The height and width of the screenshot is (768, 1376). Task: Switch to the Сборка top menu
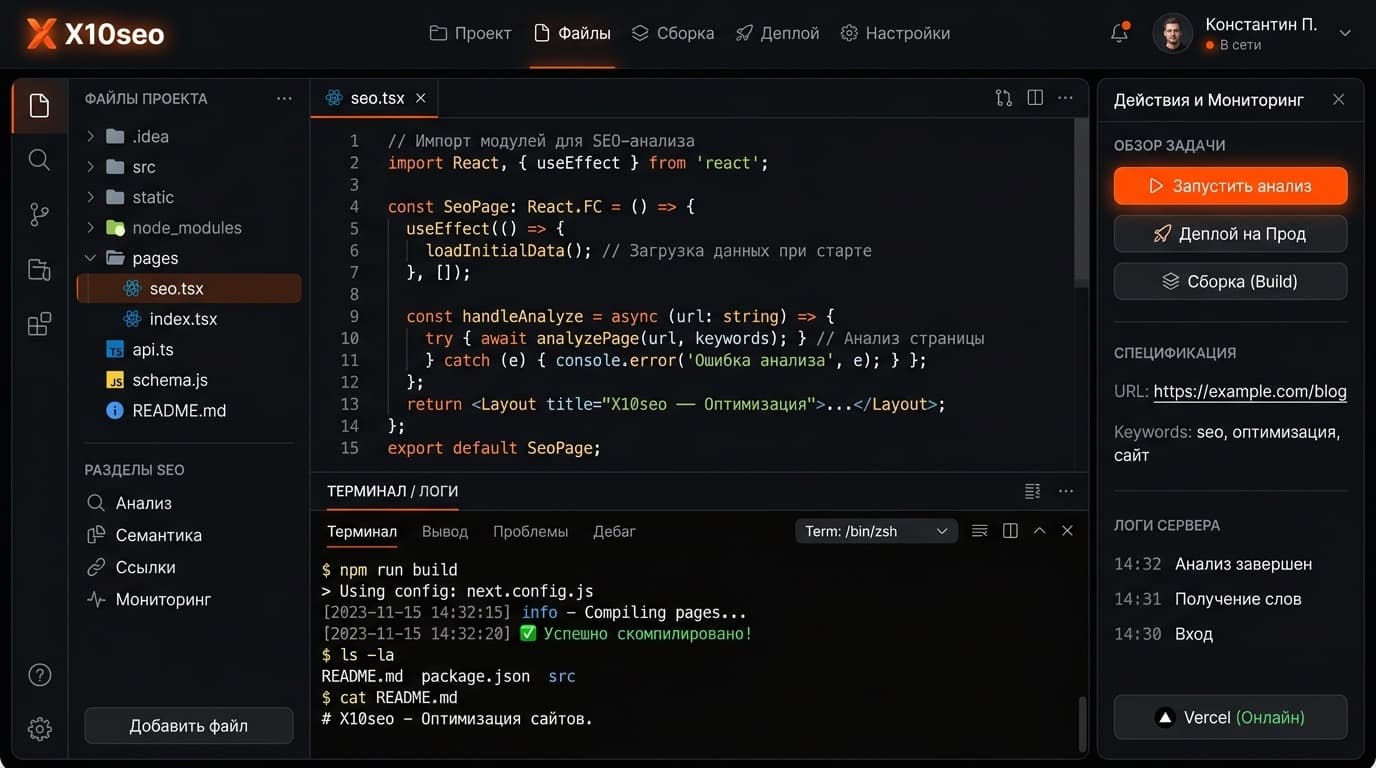click(673, 33)
